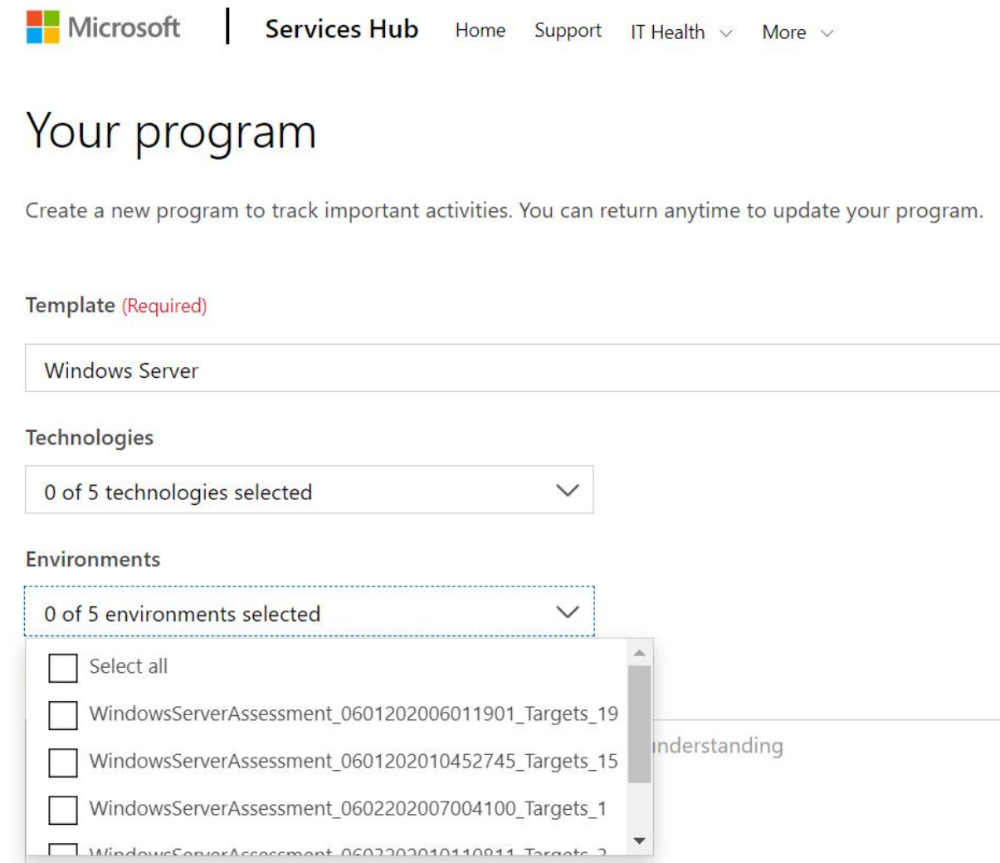Click the Environments dropdown chevron icon
Viewport: 1000px width, 863px height.
pos(567,612)
